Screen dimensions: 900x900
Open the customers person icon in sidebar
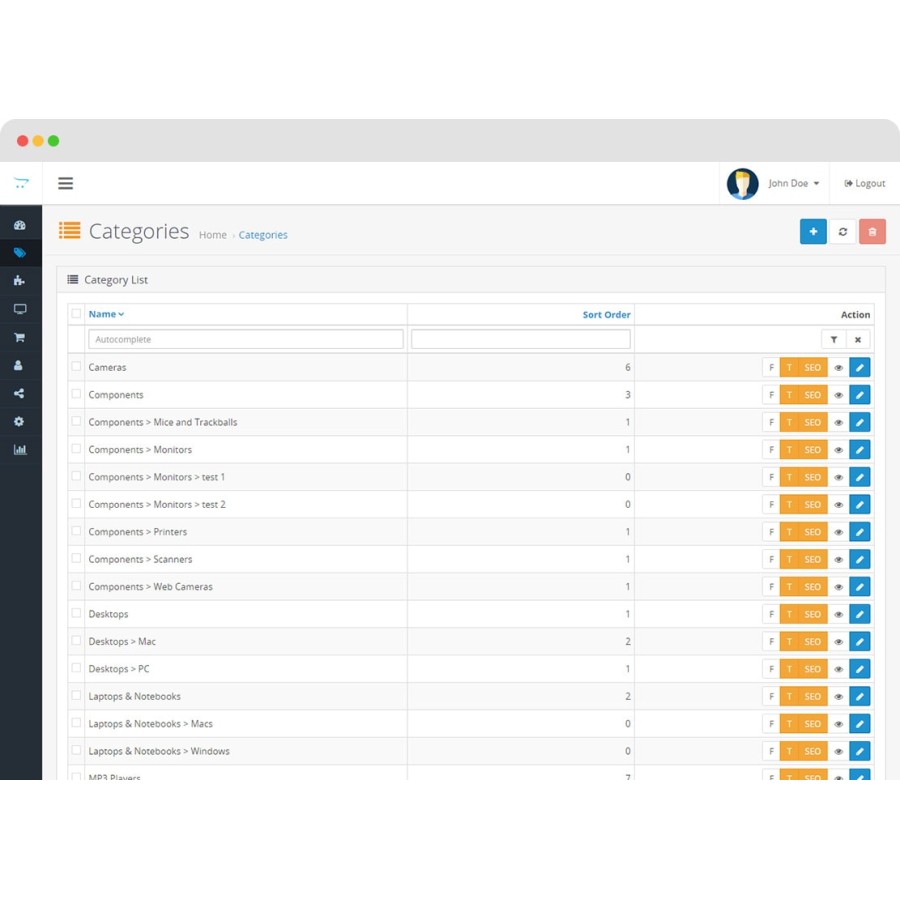coord(19,365)
